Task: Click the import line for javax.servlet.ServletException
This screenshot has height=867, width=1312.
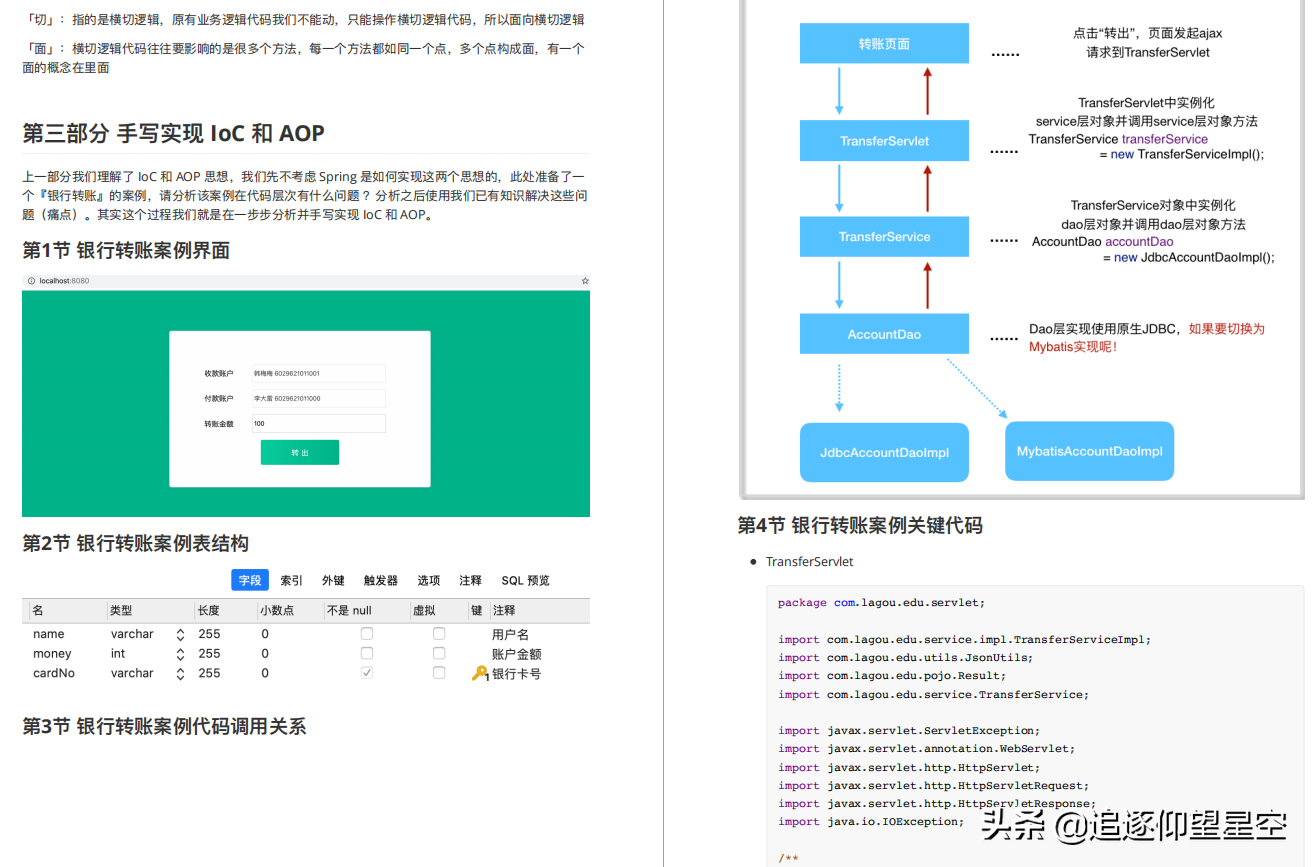Action: pos(909,730)
